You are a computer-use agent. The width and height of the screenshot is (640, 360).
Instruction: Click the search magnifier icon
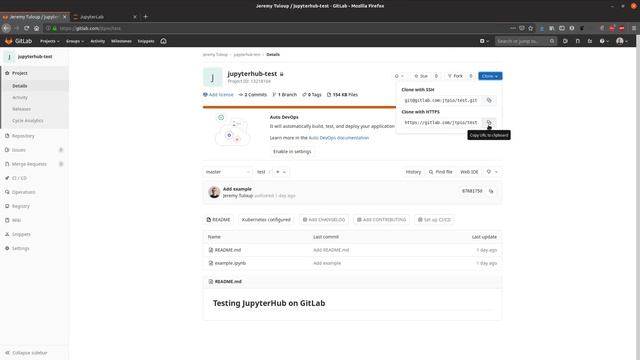pyautogui.click(x=552, y=41)
